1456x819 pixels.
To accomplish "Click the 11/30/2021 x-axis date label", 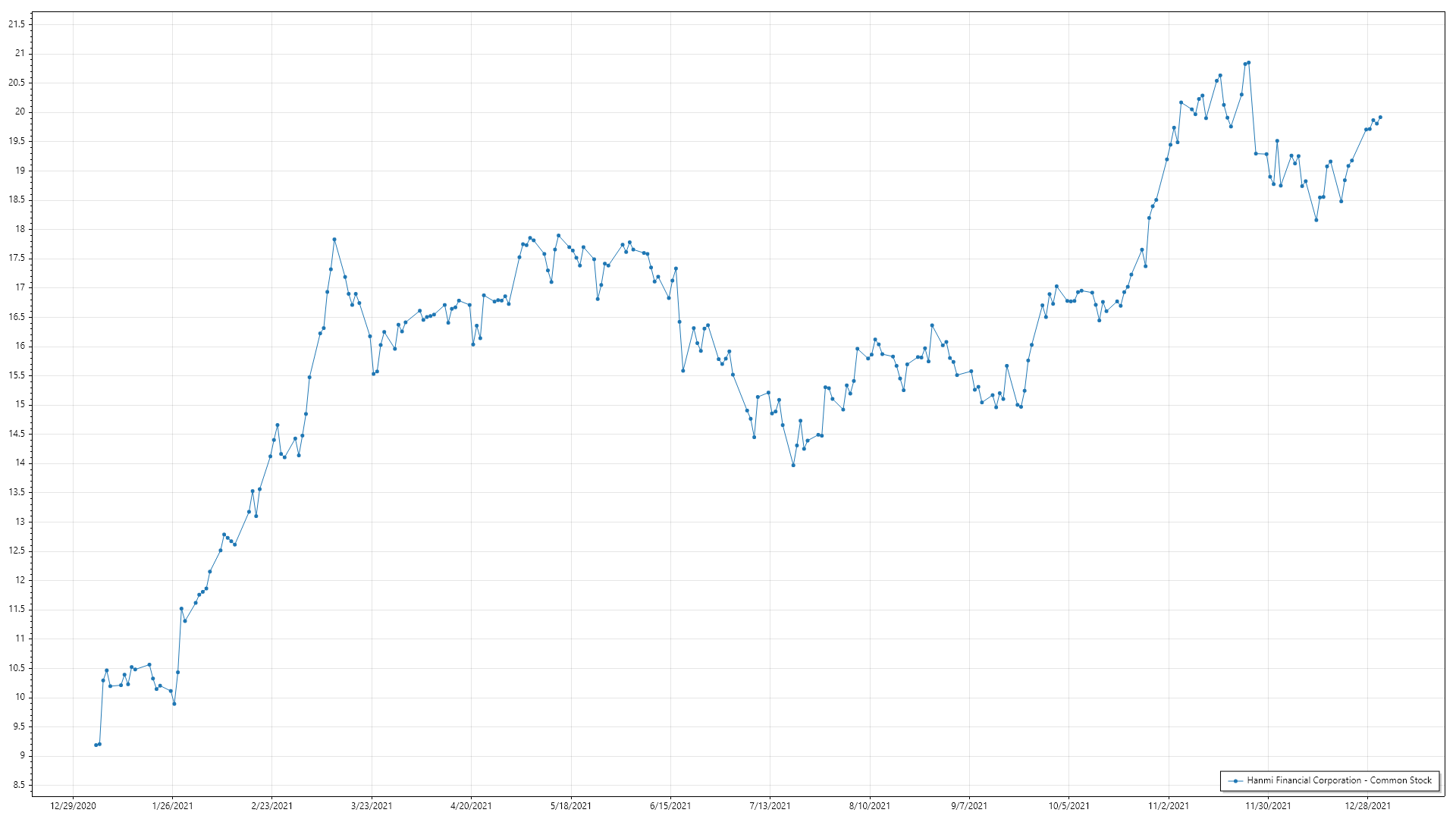I will tap(1268, 805).
